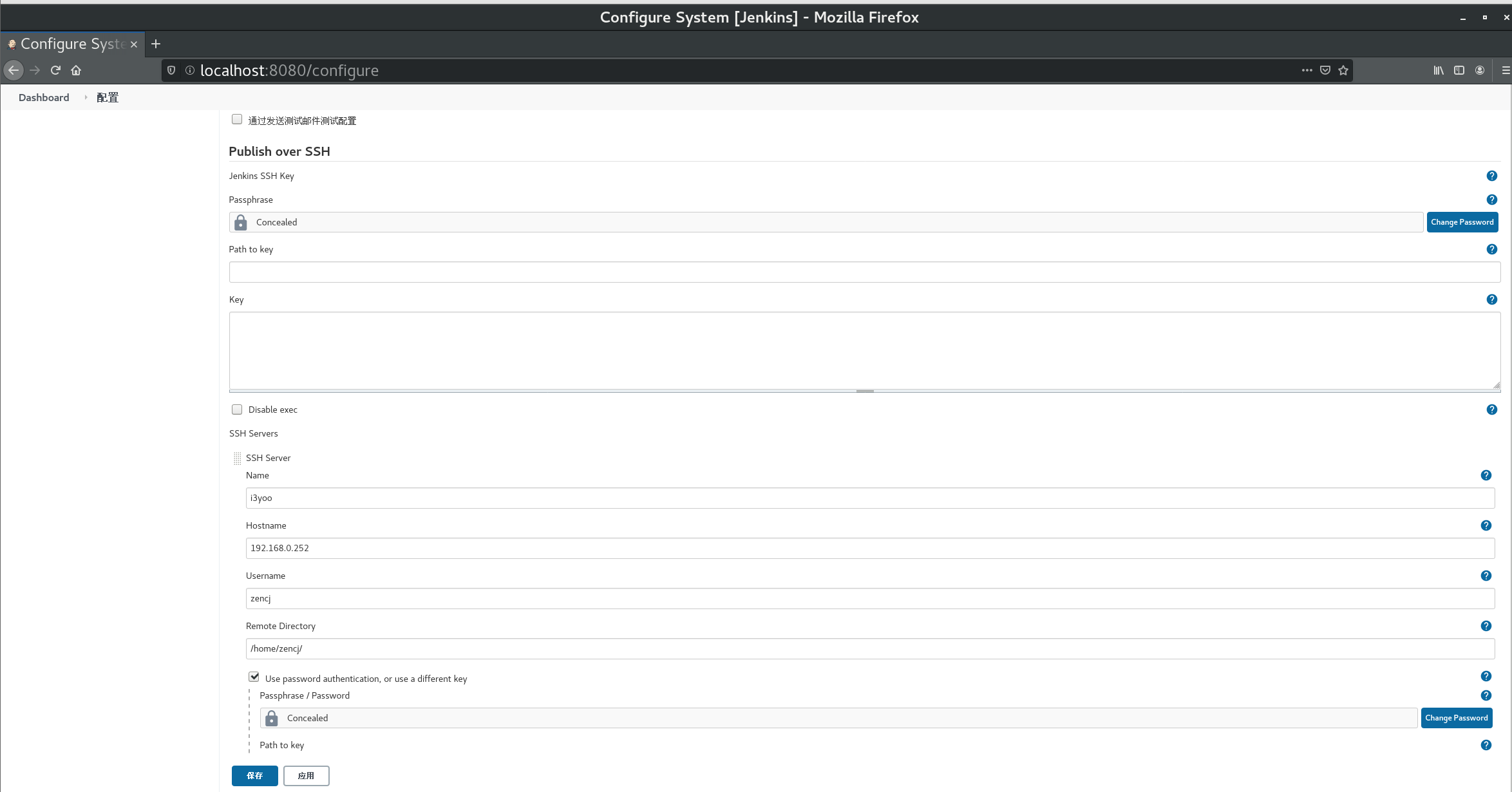Open help for password authentication option
Viewport: 1512px width, 792px height.
(x=1486, y=676)
